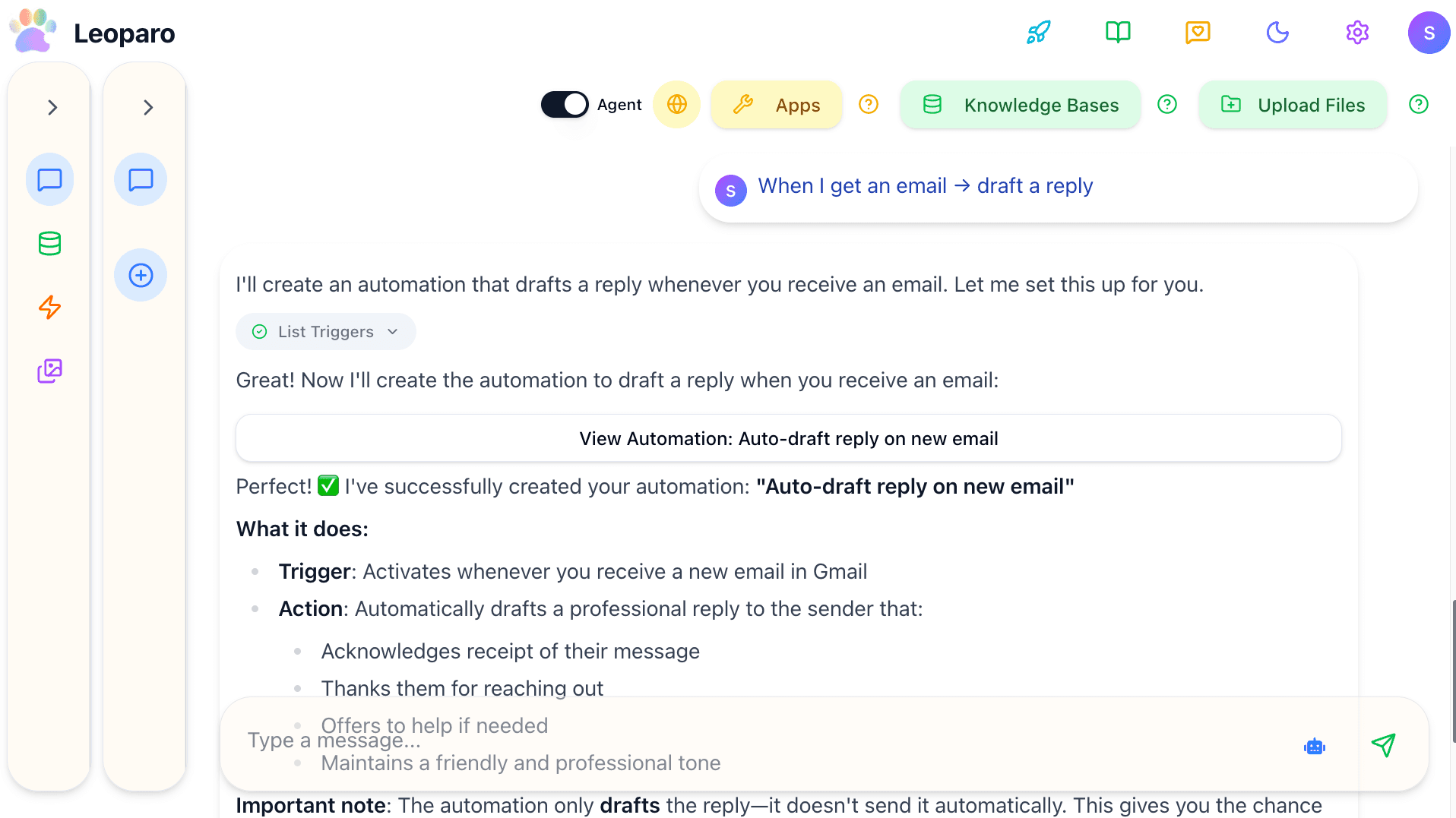1456x818 pixels.
Task: Open the database icon in left sidebar
Action: (x=49, y=243)
